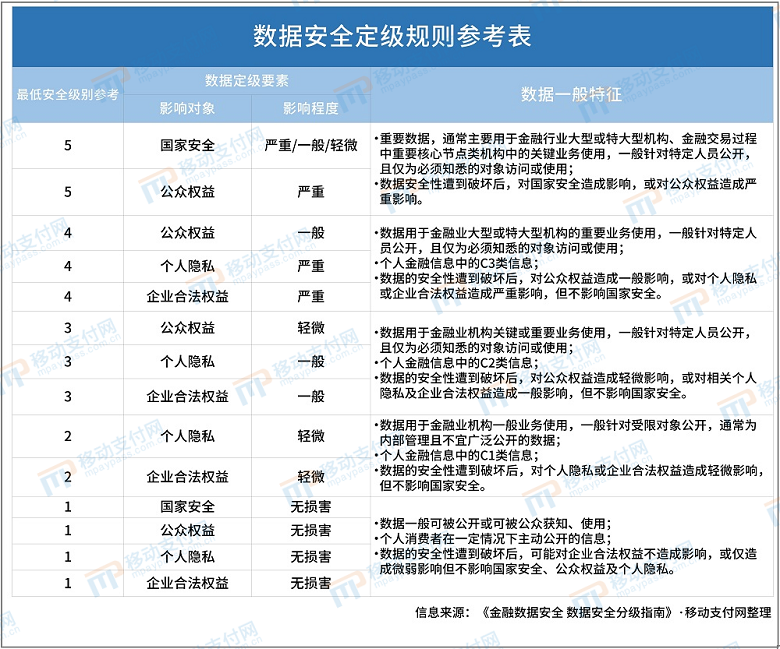
Task: Click the title 数据安全定级规则参考表
Action: click(x=392, y=36)
